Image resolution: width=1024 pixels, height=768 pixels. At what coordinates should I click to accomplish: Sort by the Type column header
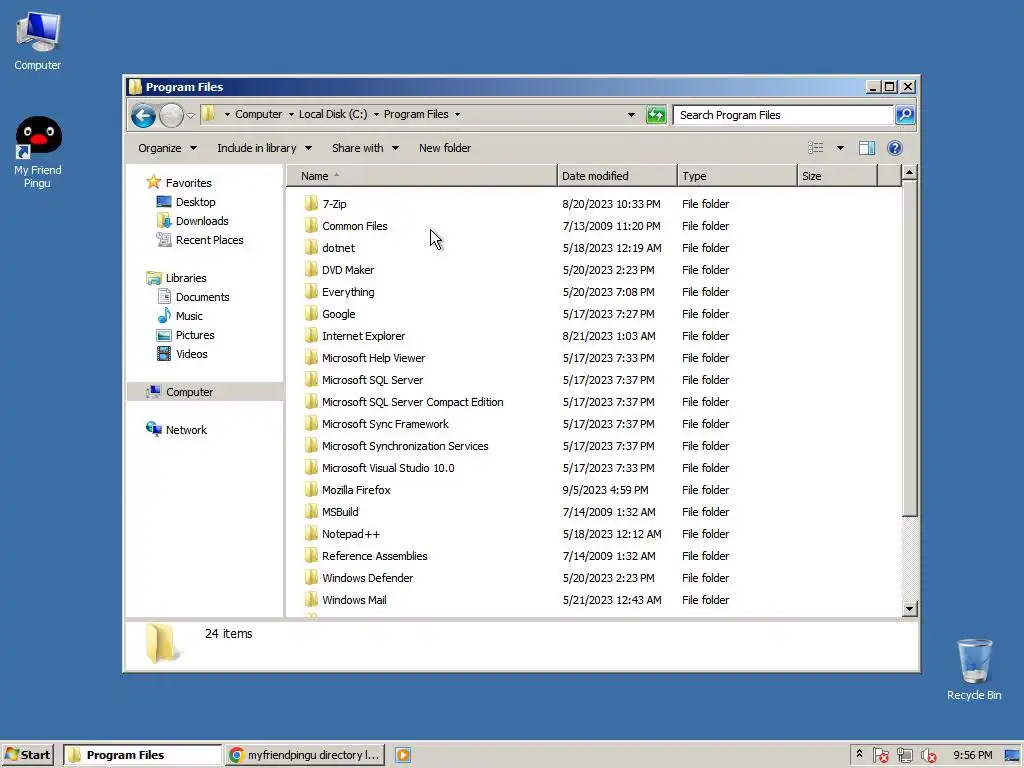tap(737, 176)
